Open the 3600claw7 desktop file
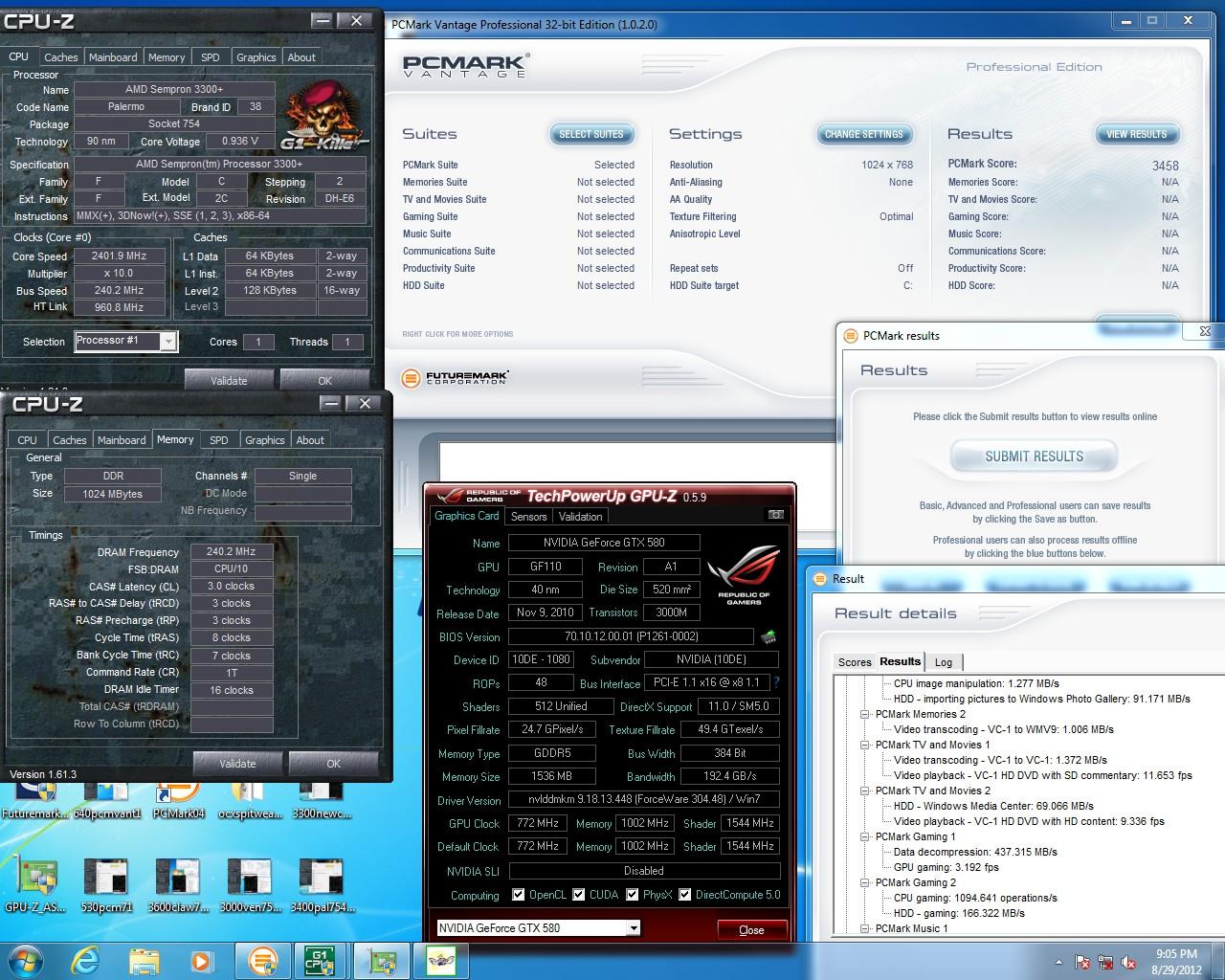The image size is (1225, 980). (177, 885)
